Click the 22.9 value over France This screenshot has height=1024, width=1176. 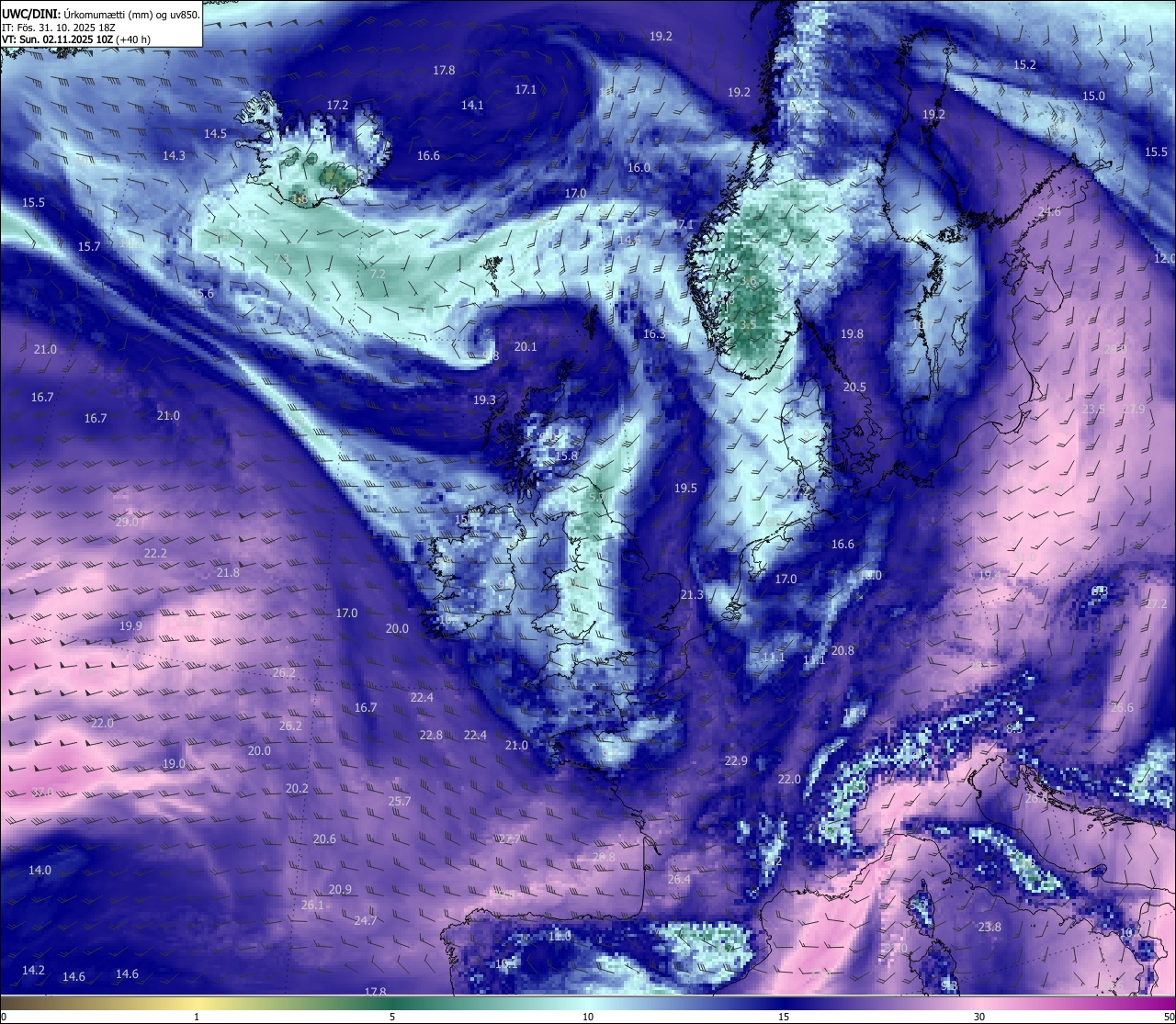click(736, 761)
